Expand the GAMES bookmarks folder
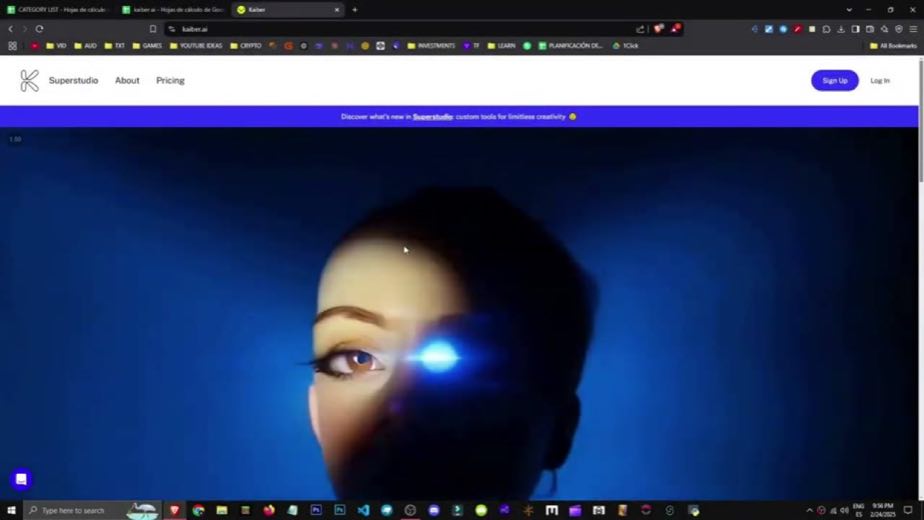The width and height of the screenshot is (924, 520). tap(147, 46)
